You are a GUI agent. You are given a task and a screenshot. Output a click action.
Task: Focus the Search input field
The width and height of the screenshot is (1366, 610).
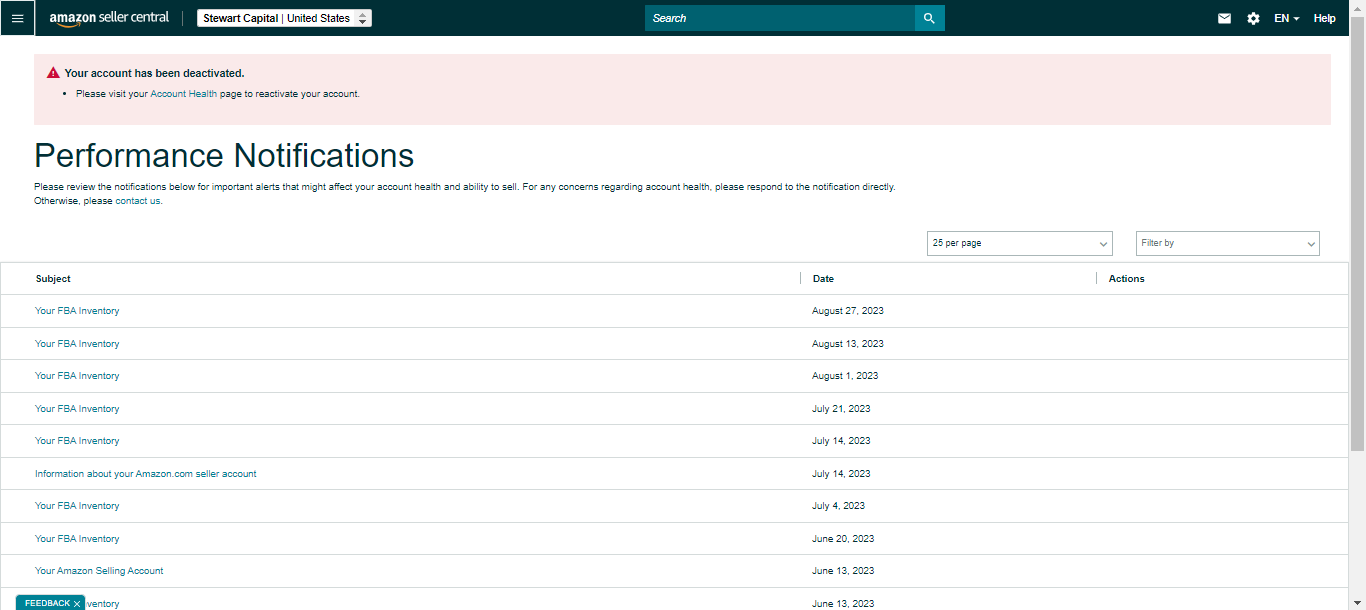[x=780, y=18]
